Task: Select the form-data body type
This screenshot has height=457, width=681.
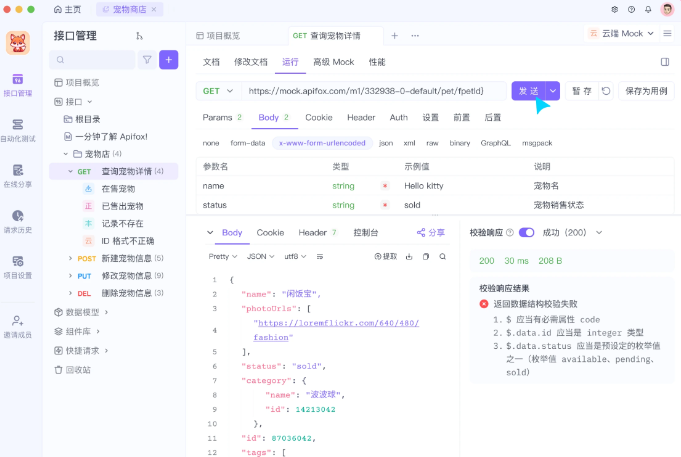Action: pyautogui.click(x=248, y=143)
